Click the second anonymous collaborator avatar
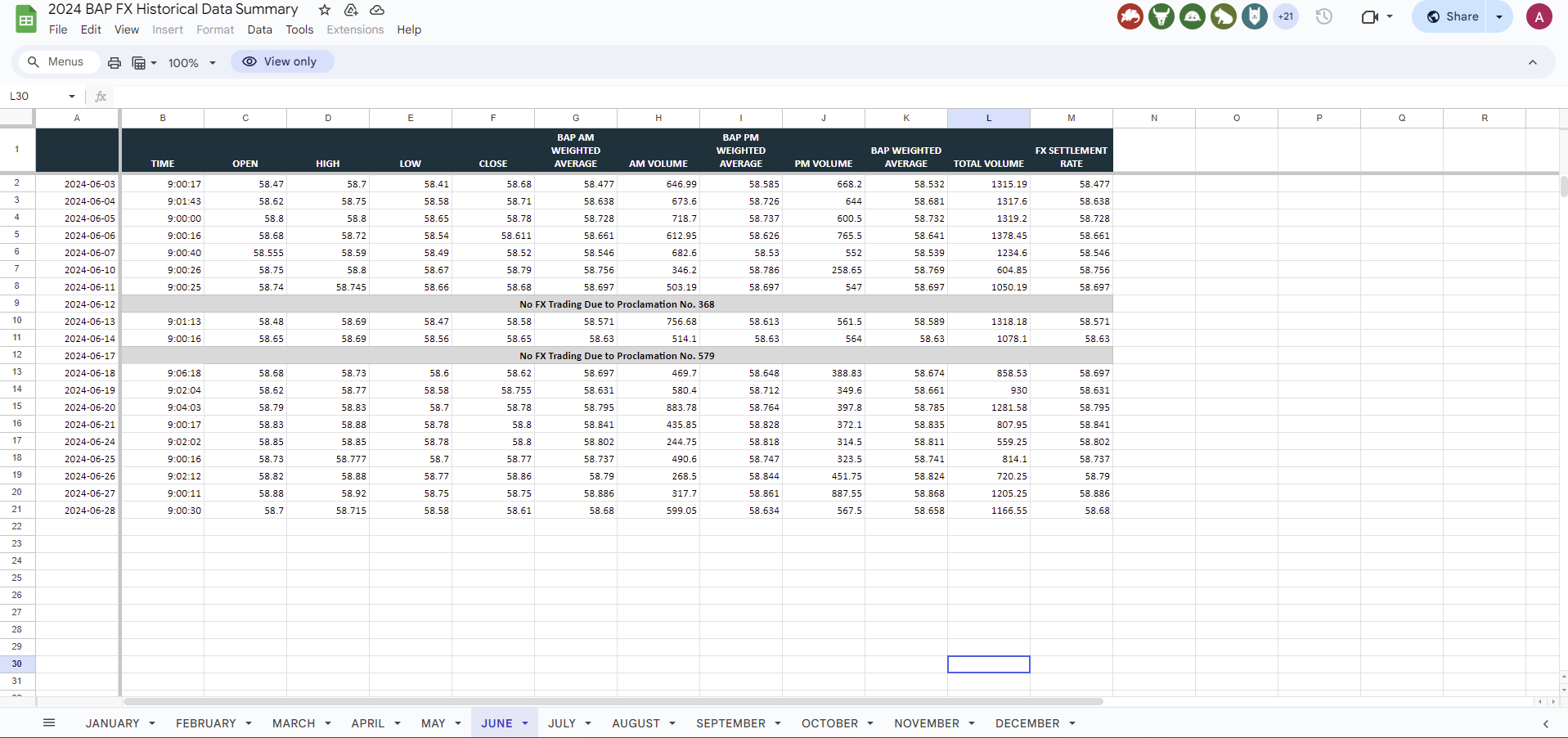The image size is (1568, 738). point(1161,16)
